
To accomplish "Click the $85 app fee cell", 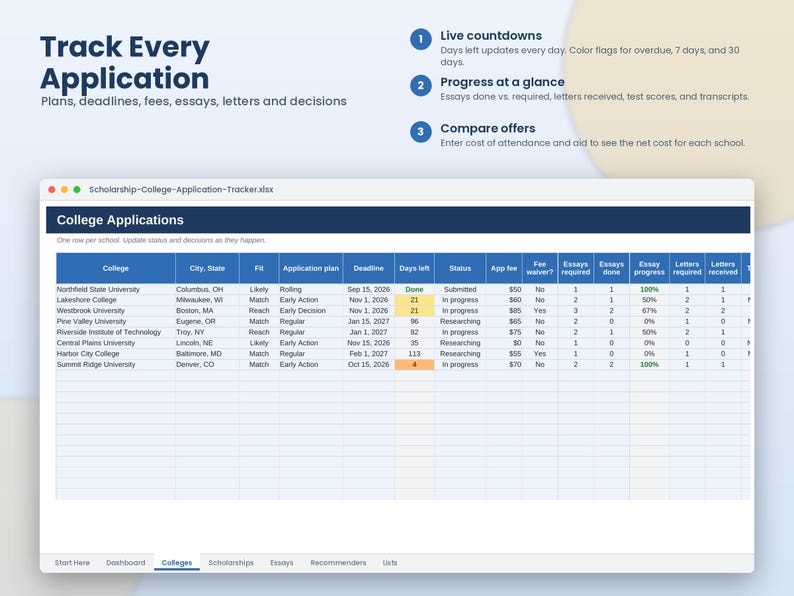I will coord(504,310).
